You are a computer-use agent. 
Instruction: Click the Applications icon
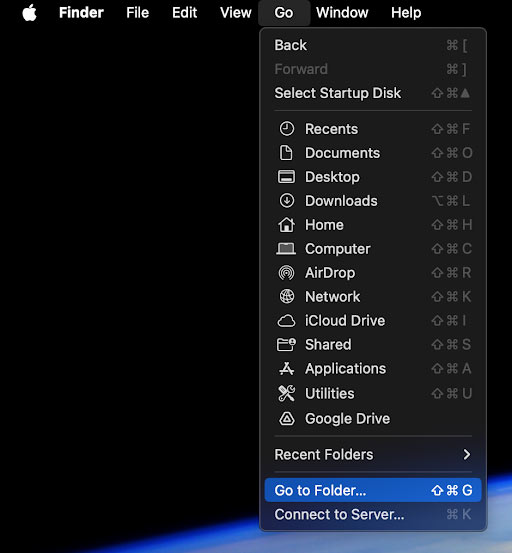286,369
